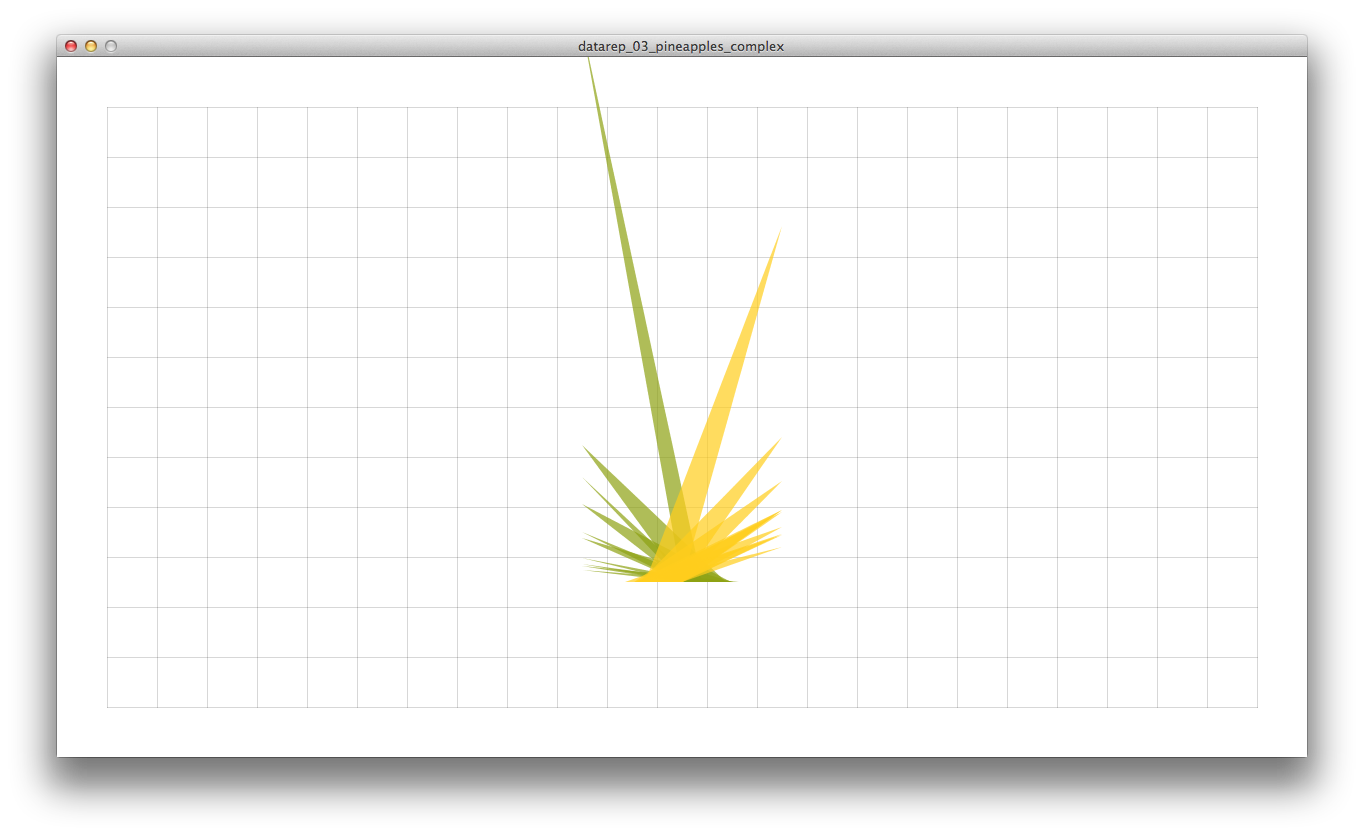
Task: Click the grayed-out zoom button in title bar
Action: [x=111, y=46]
